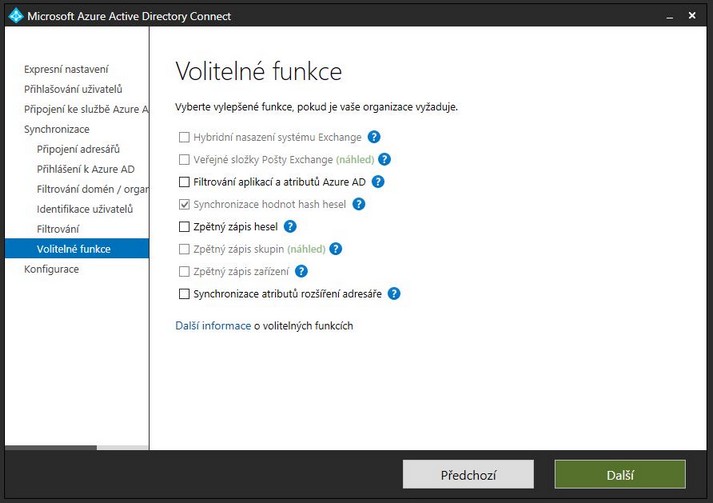Screen dimensions: 713x503
Task: Click the Azure AD Connect logo icon
Action: [x=15, y=15]
